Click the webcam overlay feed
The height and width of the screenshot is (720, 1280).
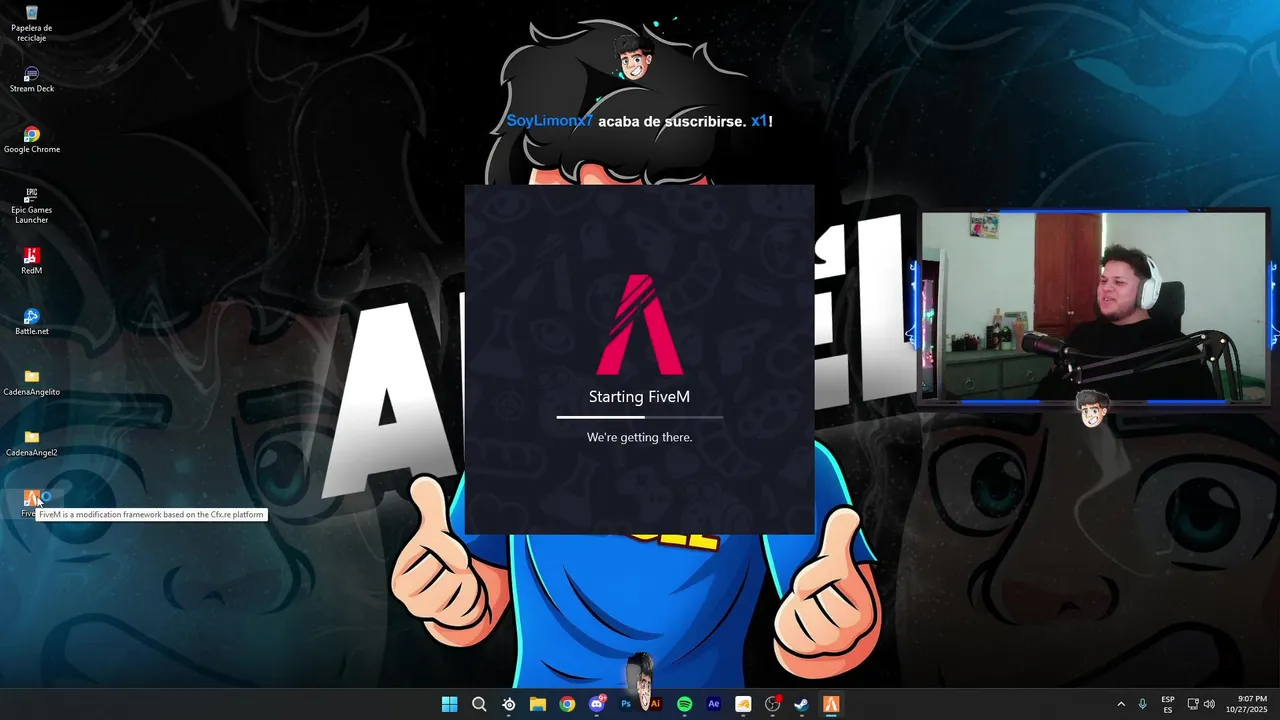tap(1093, 307)
